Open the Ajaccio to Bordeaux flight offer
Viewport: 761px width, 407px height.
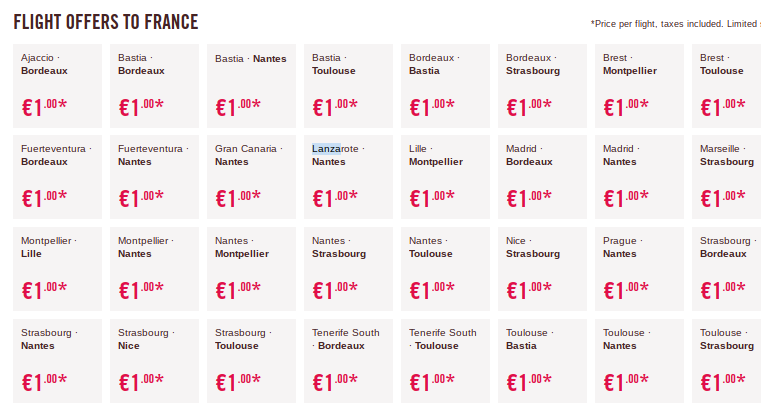(x=57, y=85)
